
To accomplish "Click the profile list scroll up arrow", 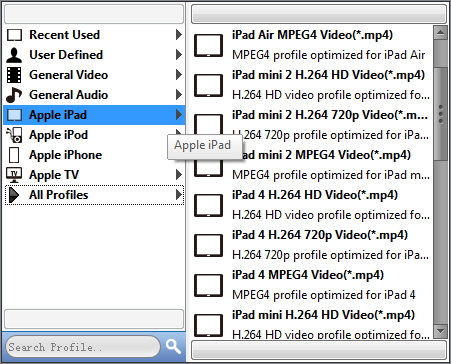I will click(440, 33).
